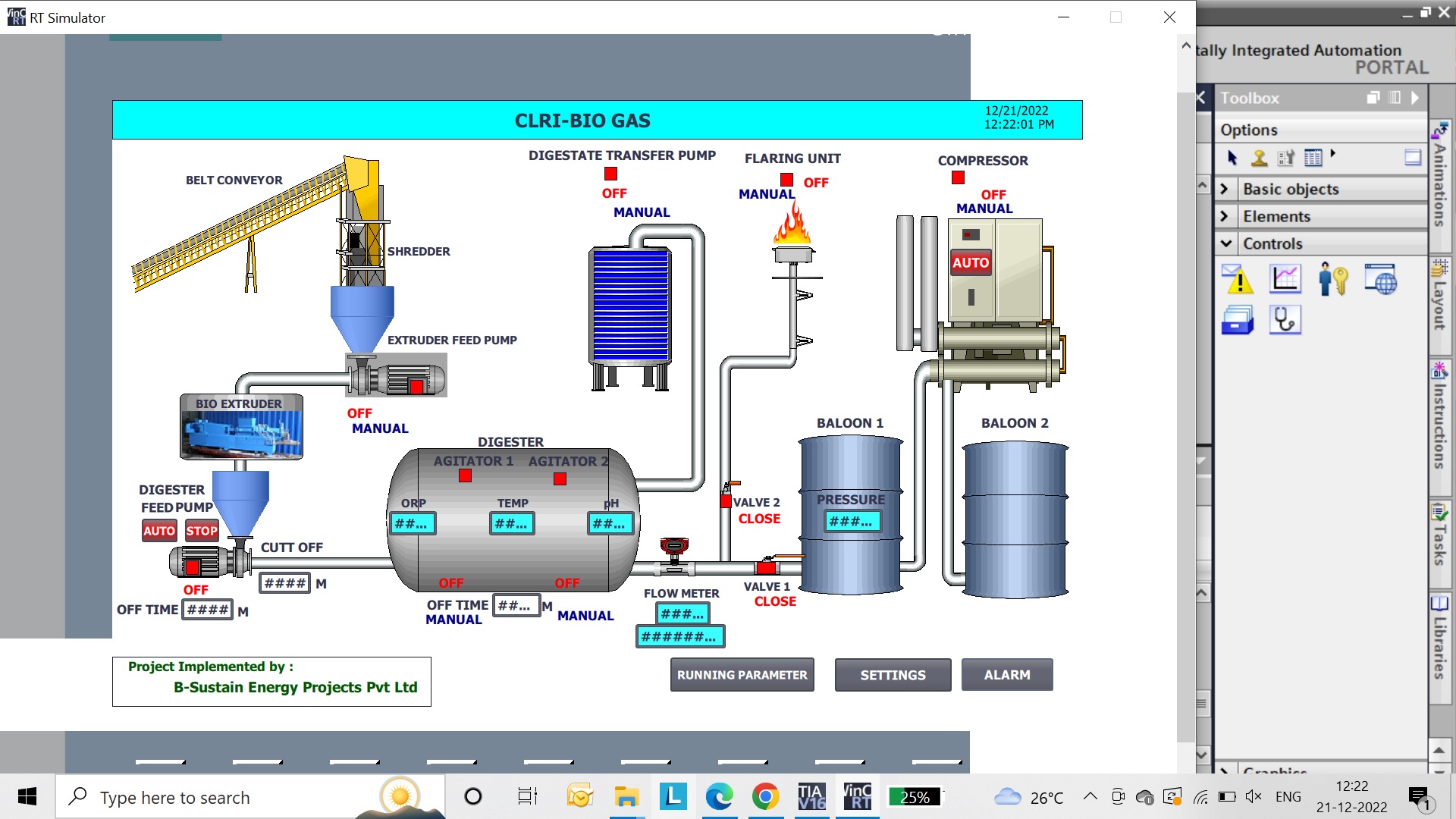Open the SETTINGS screen
This screenshot has height=819, width=1456.
(893, 675)
